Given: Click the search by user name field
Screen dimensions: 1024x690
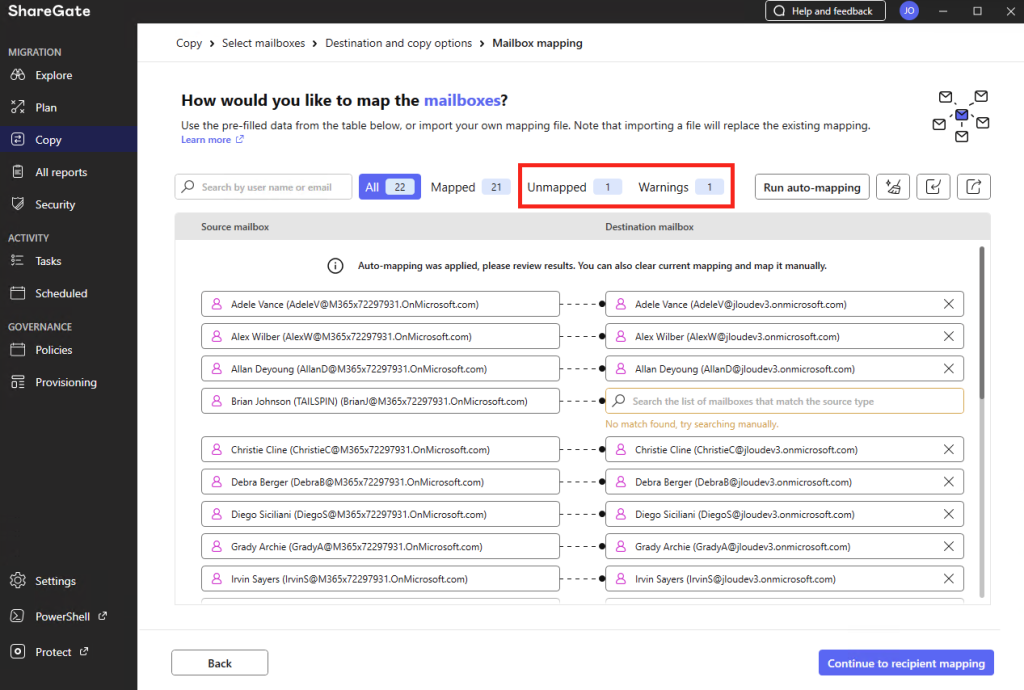Looking at the screenshot, I should point(263,187).
